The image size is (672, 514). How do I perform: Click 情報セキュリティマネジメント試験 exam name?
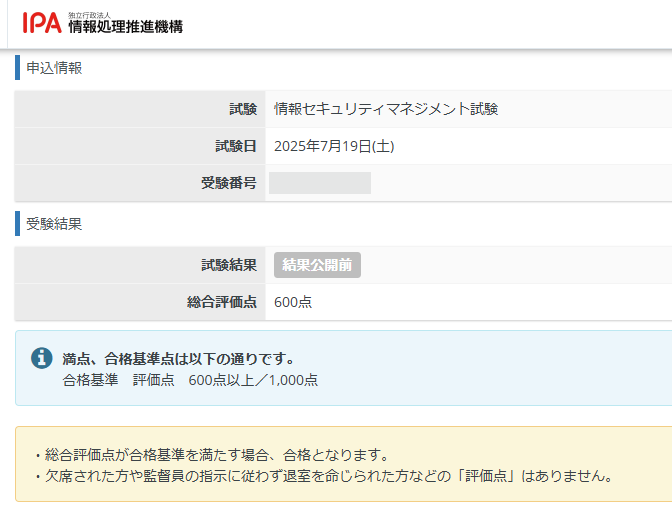[x=386, y=109]
